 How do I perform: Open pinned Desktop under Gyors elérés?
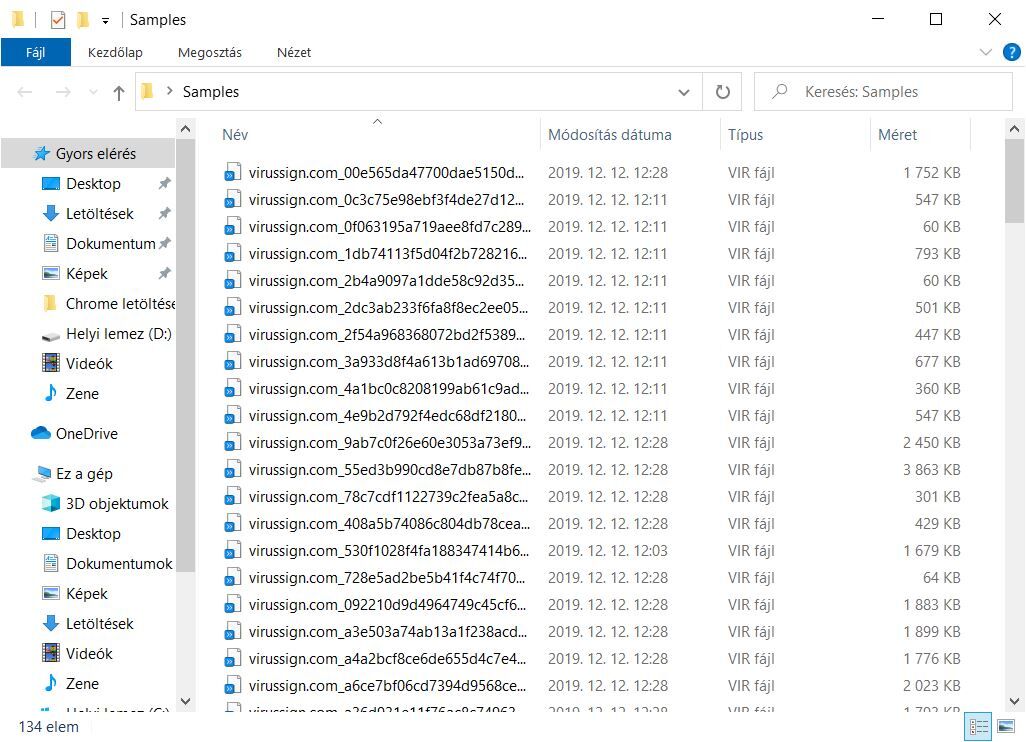[x=93, y=184]
